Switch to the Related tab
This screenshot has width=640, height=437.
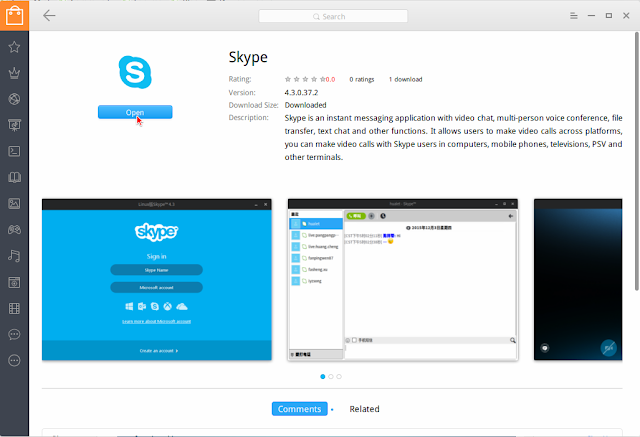[x=364, y=409]
